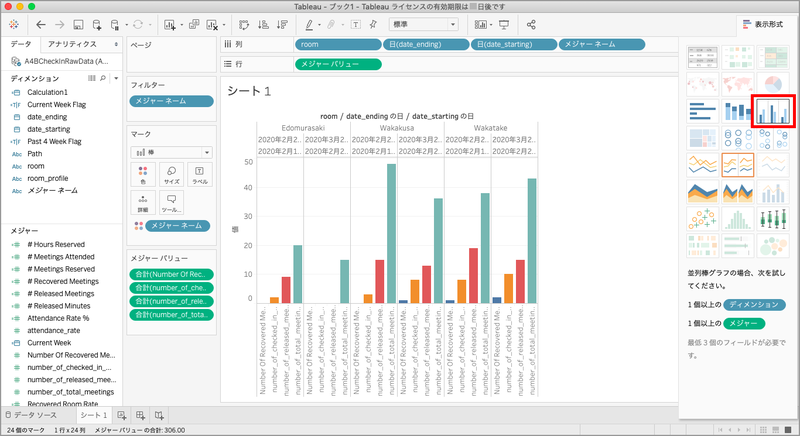Click the view-as-list icon in Dimensions header
Image resolution: width=800 pixels, height=436 pixels.
point(91,78)
